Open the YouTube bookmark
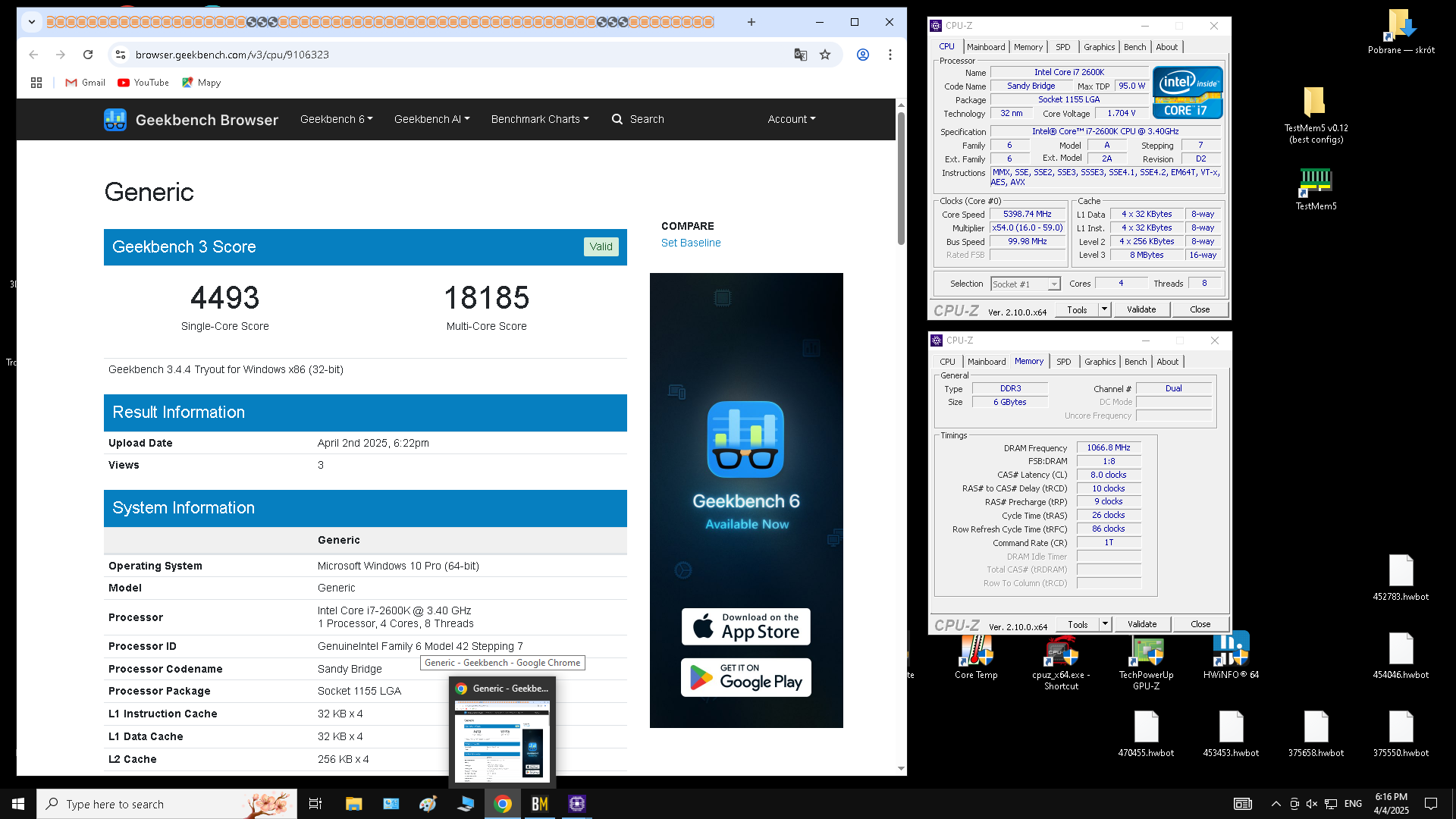 tap(143, 83)
